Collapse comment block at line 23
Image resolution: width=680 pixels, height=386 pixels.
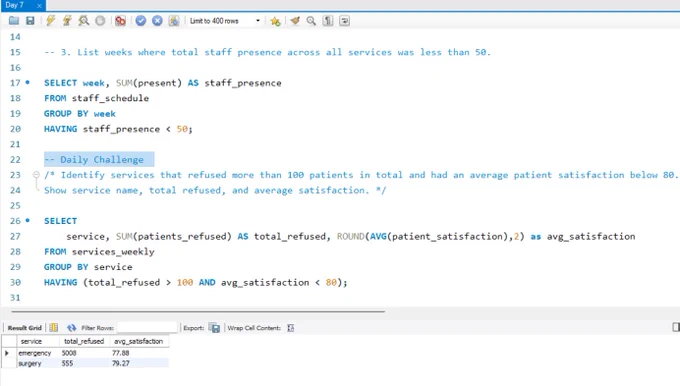click(36, 175)
